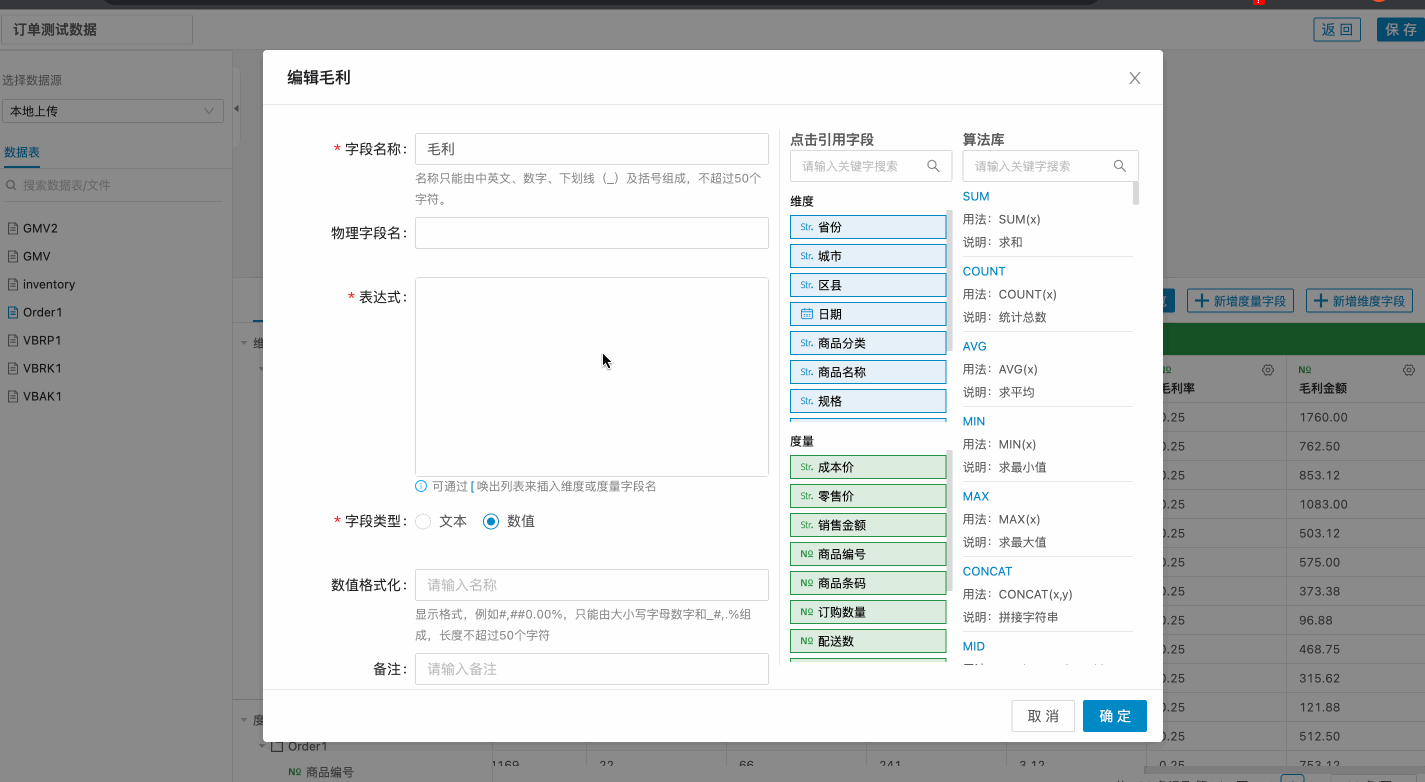The image size is (1425, 782).
Task: Switch to the 数据表 tab
Action: [22, 152]
